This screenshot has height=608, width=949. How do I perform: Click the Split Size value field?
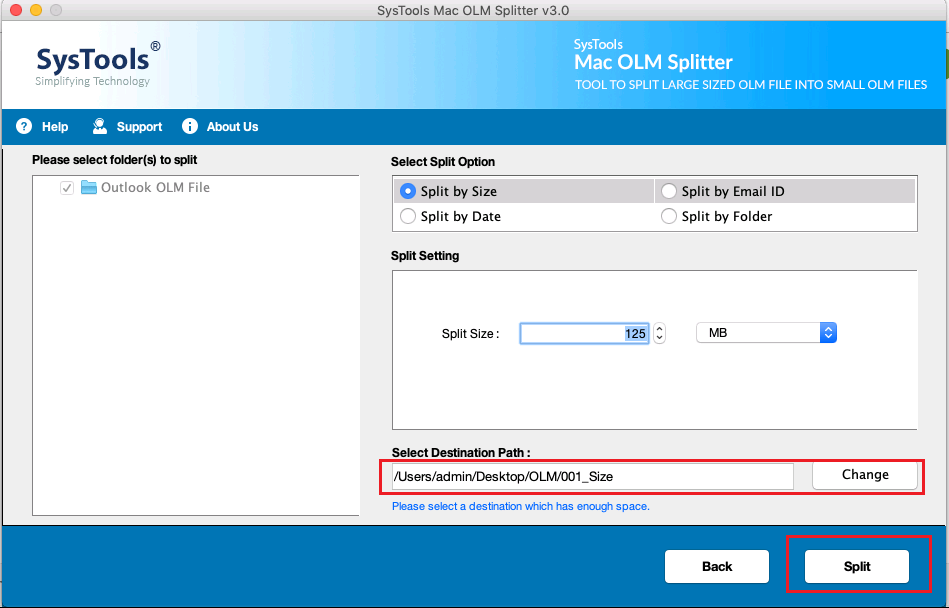point(585,333)
